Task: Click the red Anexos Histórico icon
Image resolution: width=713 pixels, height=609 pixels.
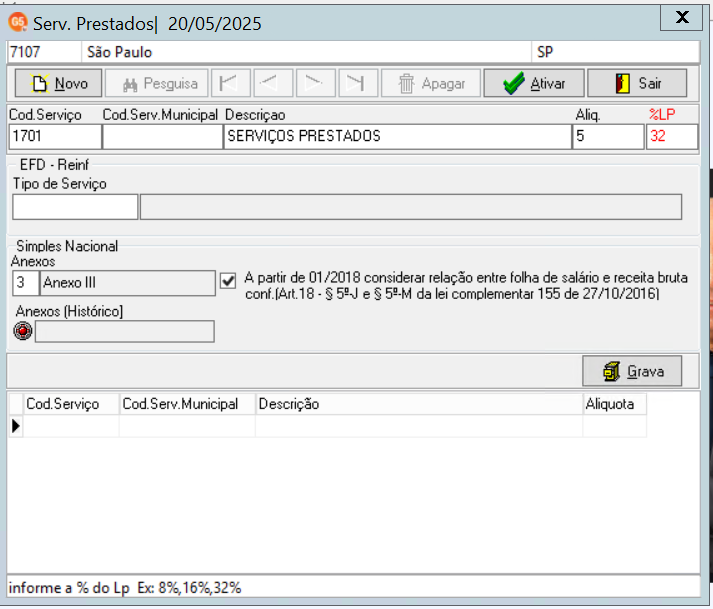Action: coord(23,331)
